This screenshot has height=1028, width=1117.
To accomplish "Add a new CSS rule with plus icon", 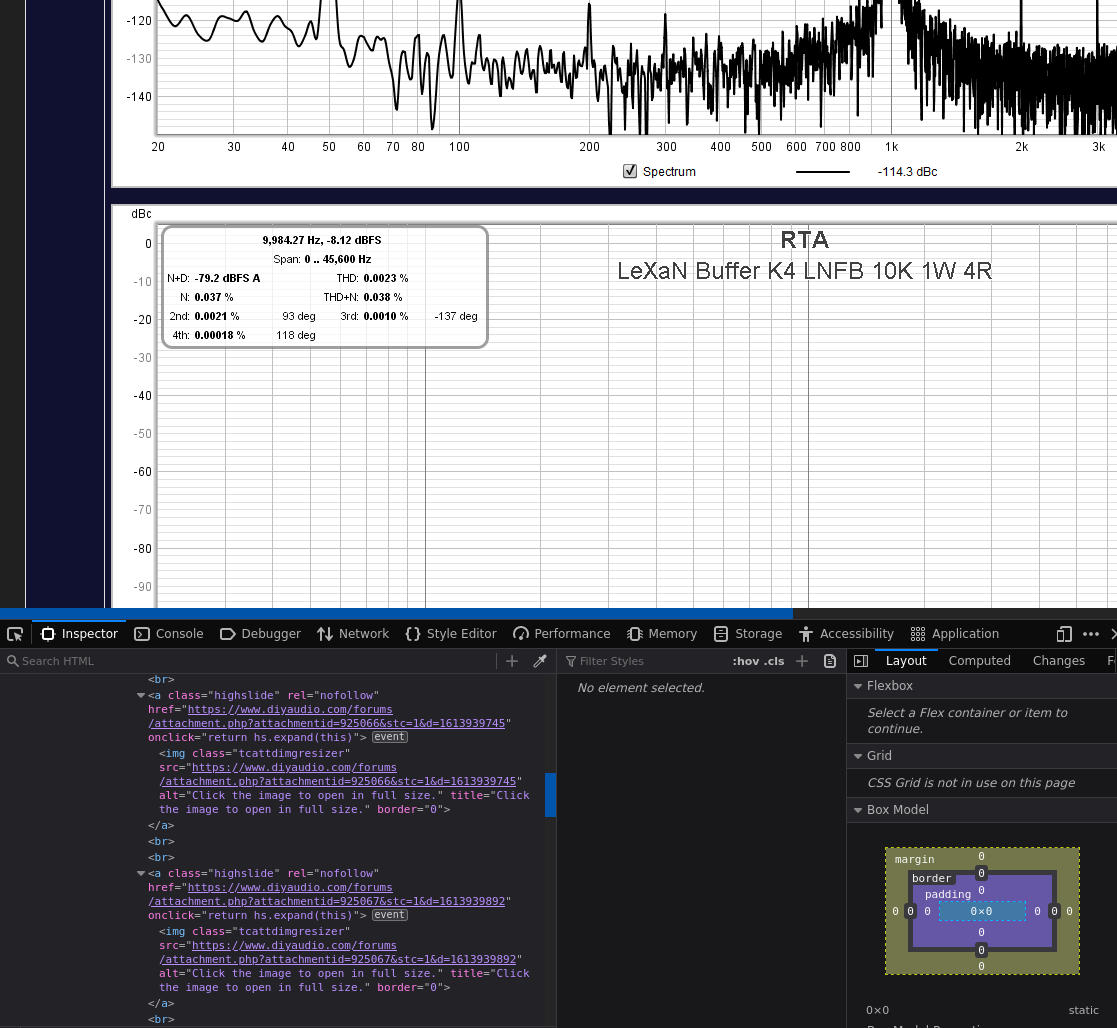I will tap(802, 661).
